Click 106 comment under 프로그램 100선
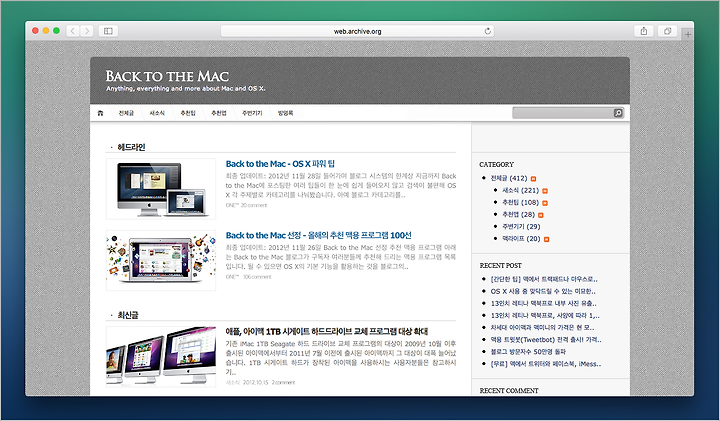The image size is (720, 421). [257, 277]
